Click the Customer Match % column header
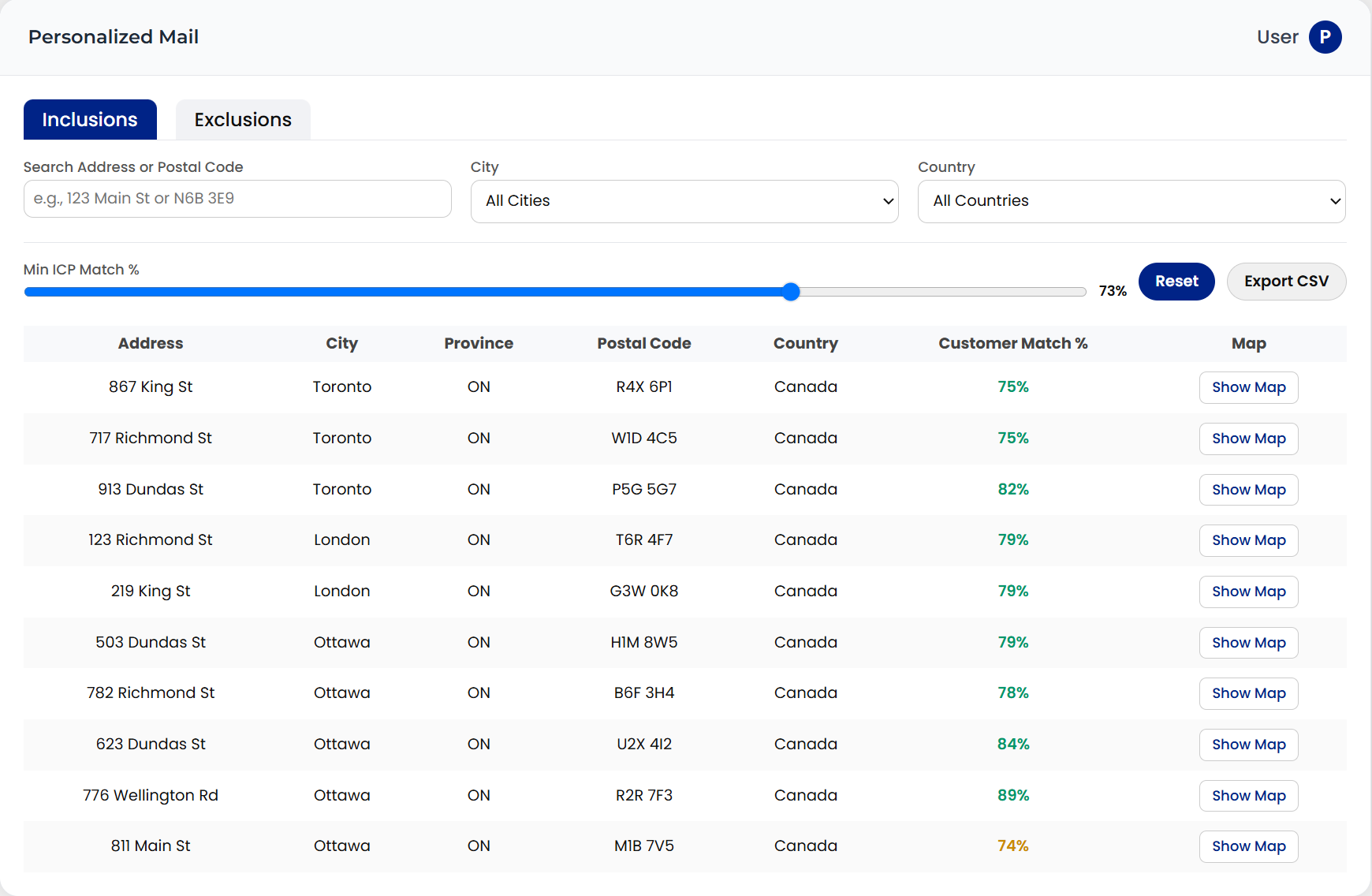 coord(1012,344)
